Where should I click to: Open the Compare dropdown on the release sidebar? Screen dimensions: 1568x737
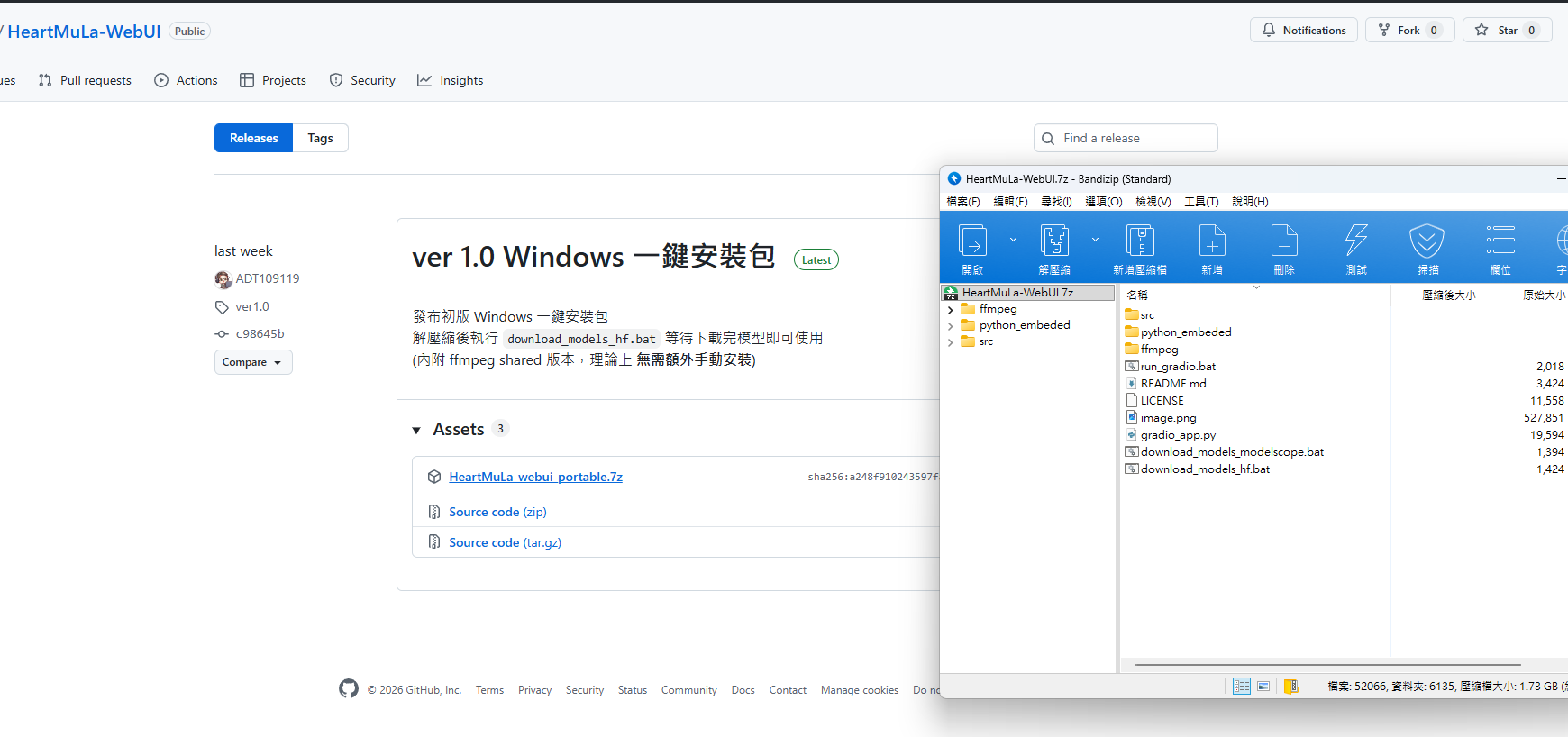click(x=253, y=362)
